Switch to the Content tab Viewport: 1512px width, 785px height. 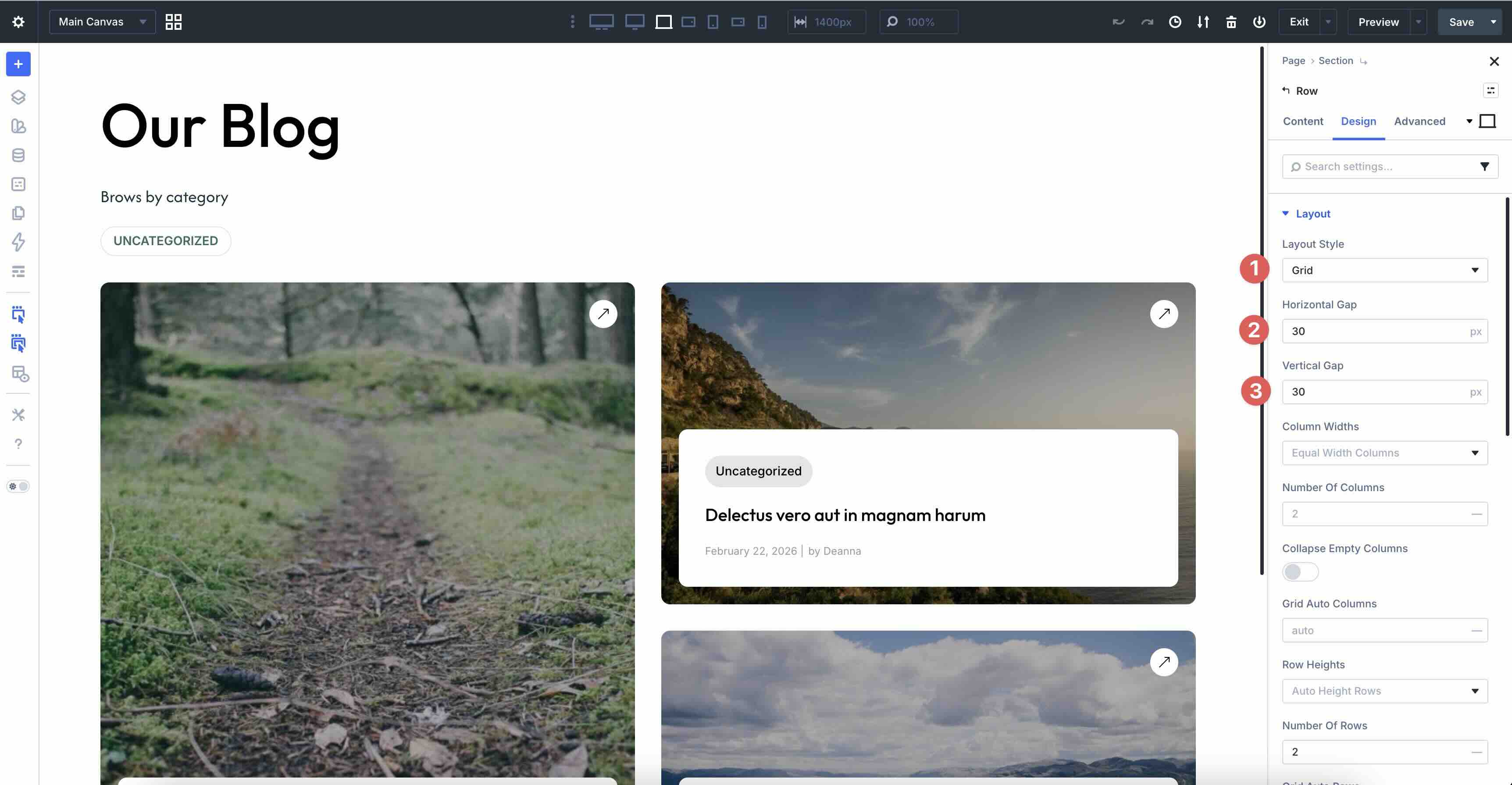coord(1303,121)
